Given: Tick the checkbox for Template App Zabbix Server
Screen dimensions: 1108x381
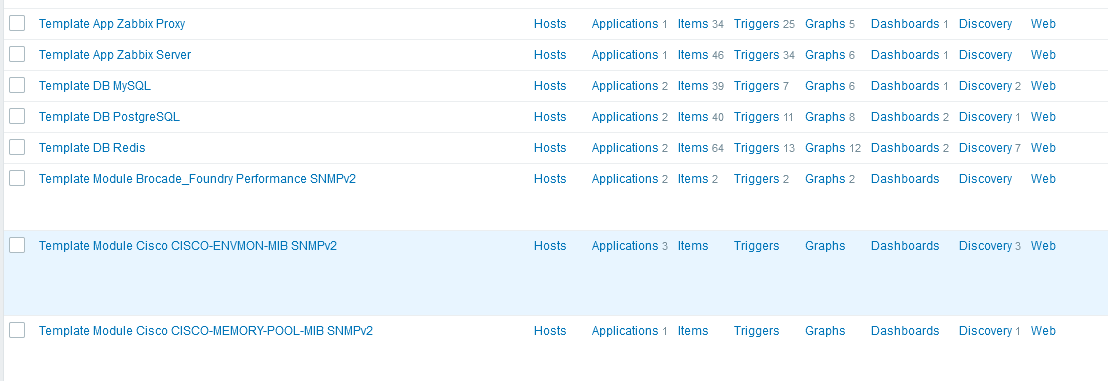Looking at the screenshot, I should pyautogui.click(x=17, y=54).
